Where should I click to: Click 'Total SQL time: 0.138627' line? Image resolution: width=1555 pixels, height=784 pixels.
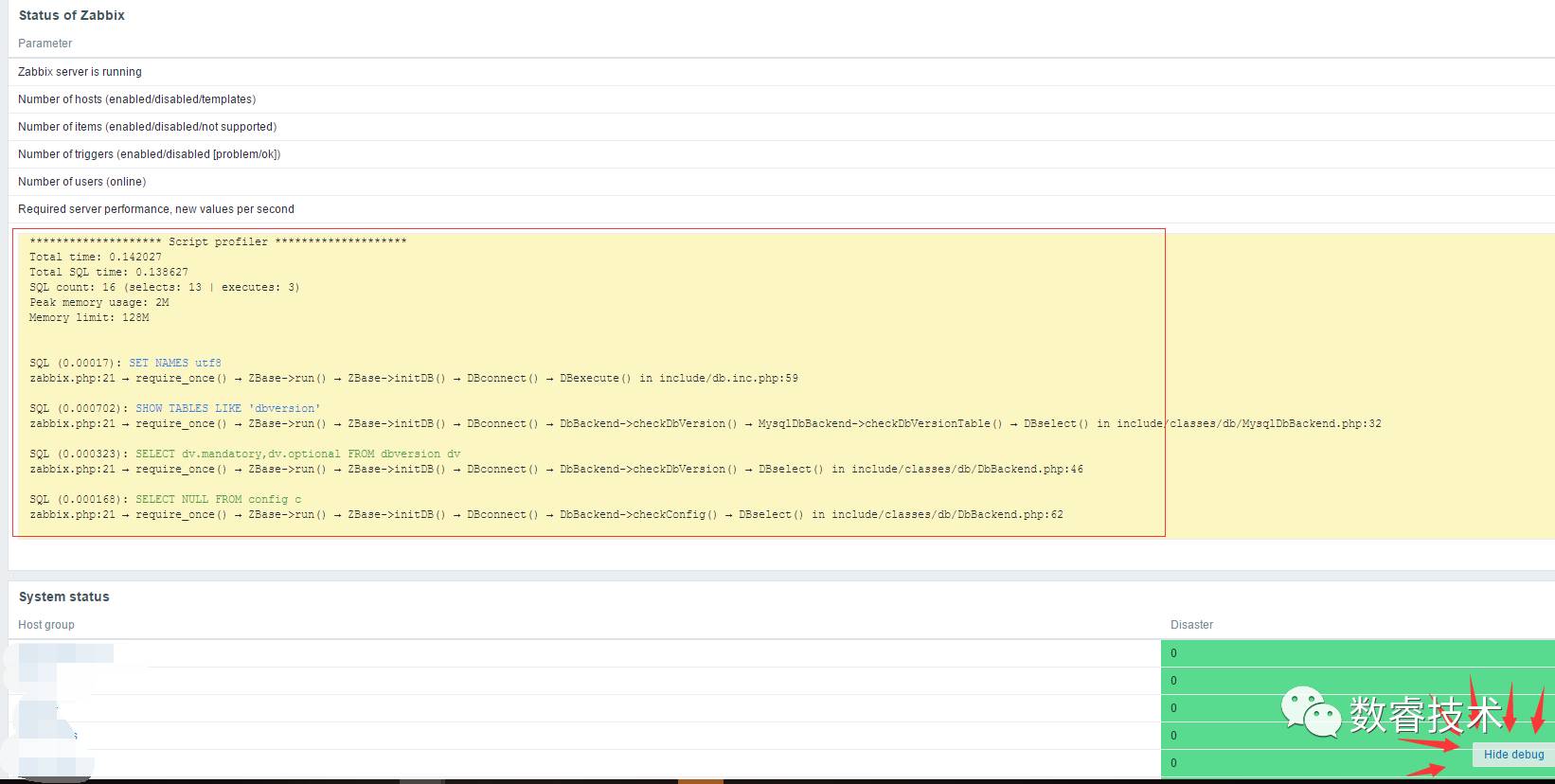(109, 272)
